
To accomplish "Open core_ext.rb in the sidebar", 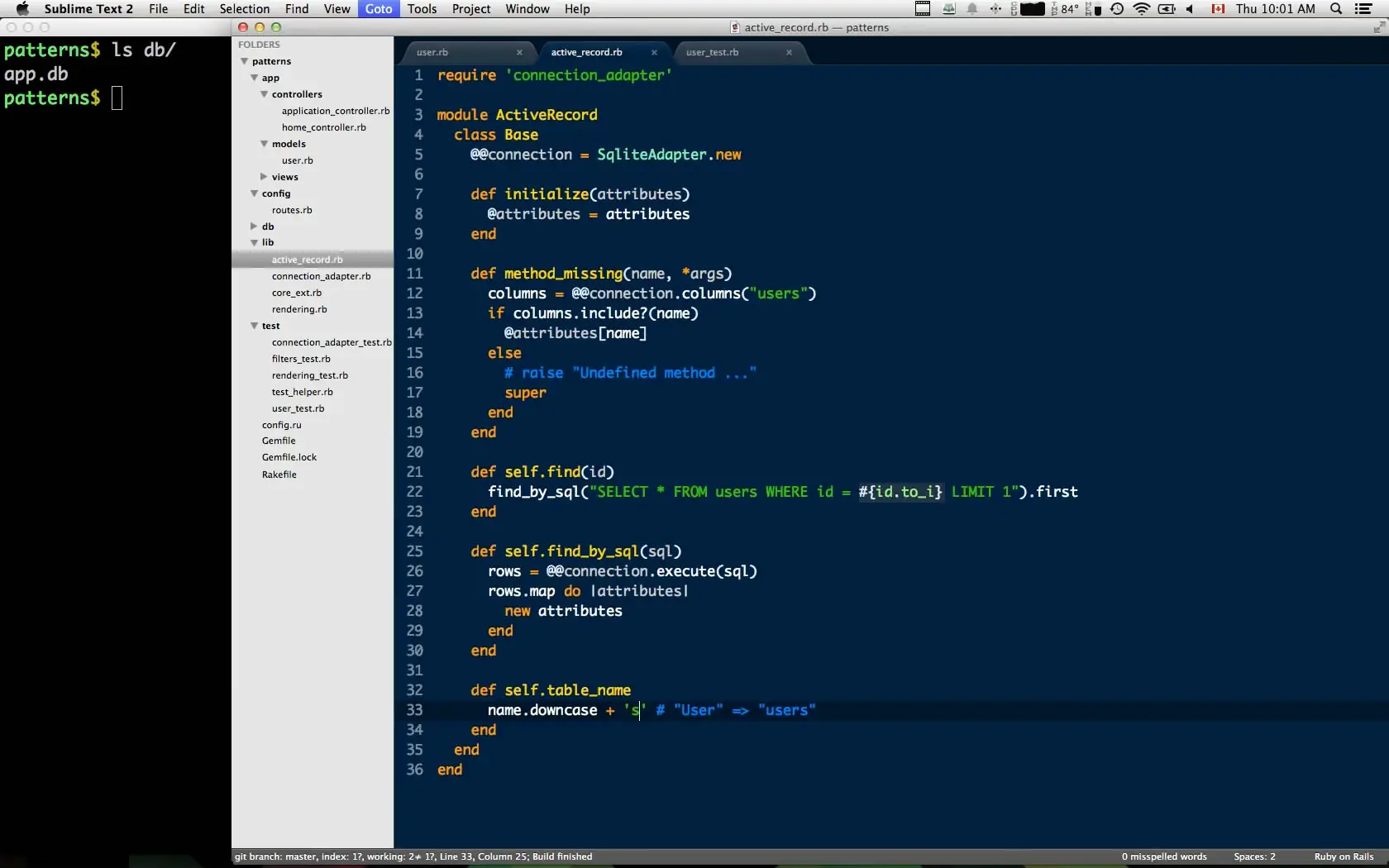I will coord(296,293).
